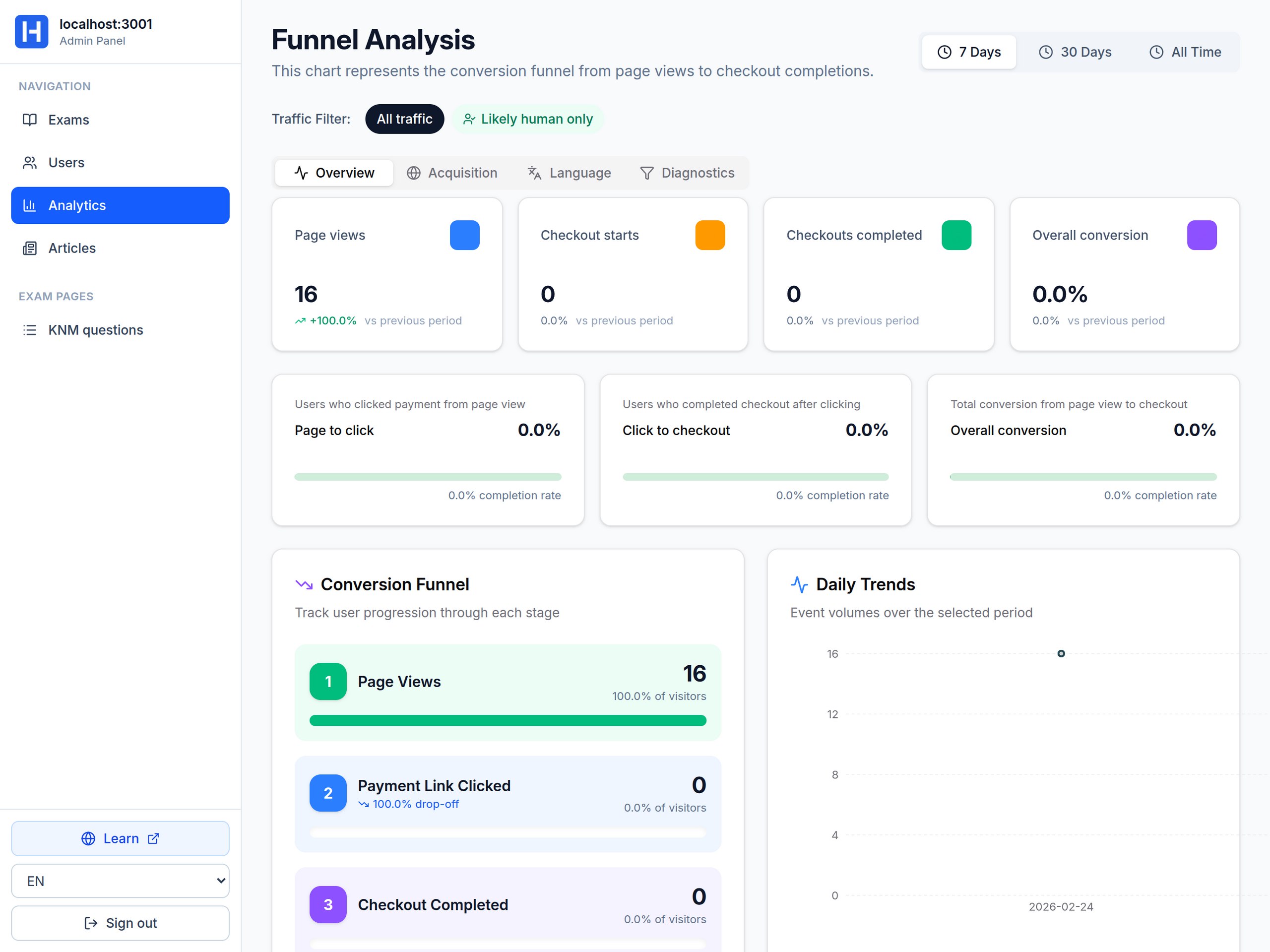Select All Time range option
The image size is (1270, 952).
pyautogui.click(x=1185, y=52)
